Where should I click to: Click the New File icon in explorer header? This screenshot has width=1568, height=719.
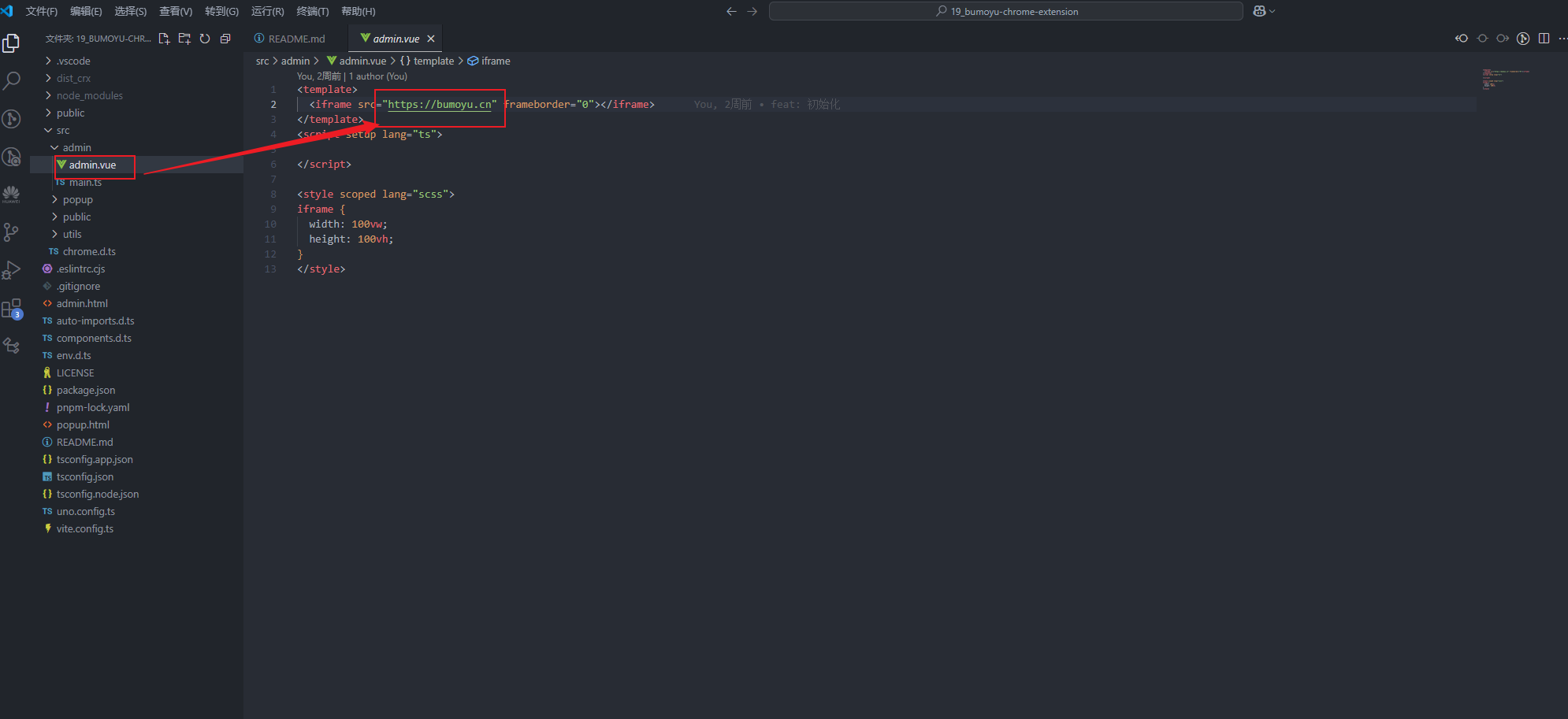(x=164, y=39)
